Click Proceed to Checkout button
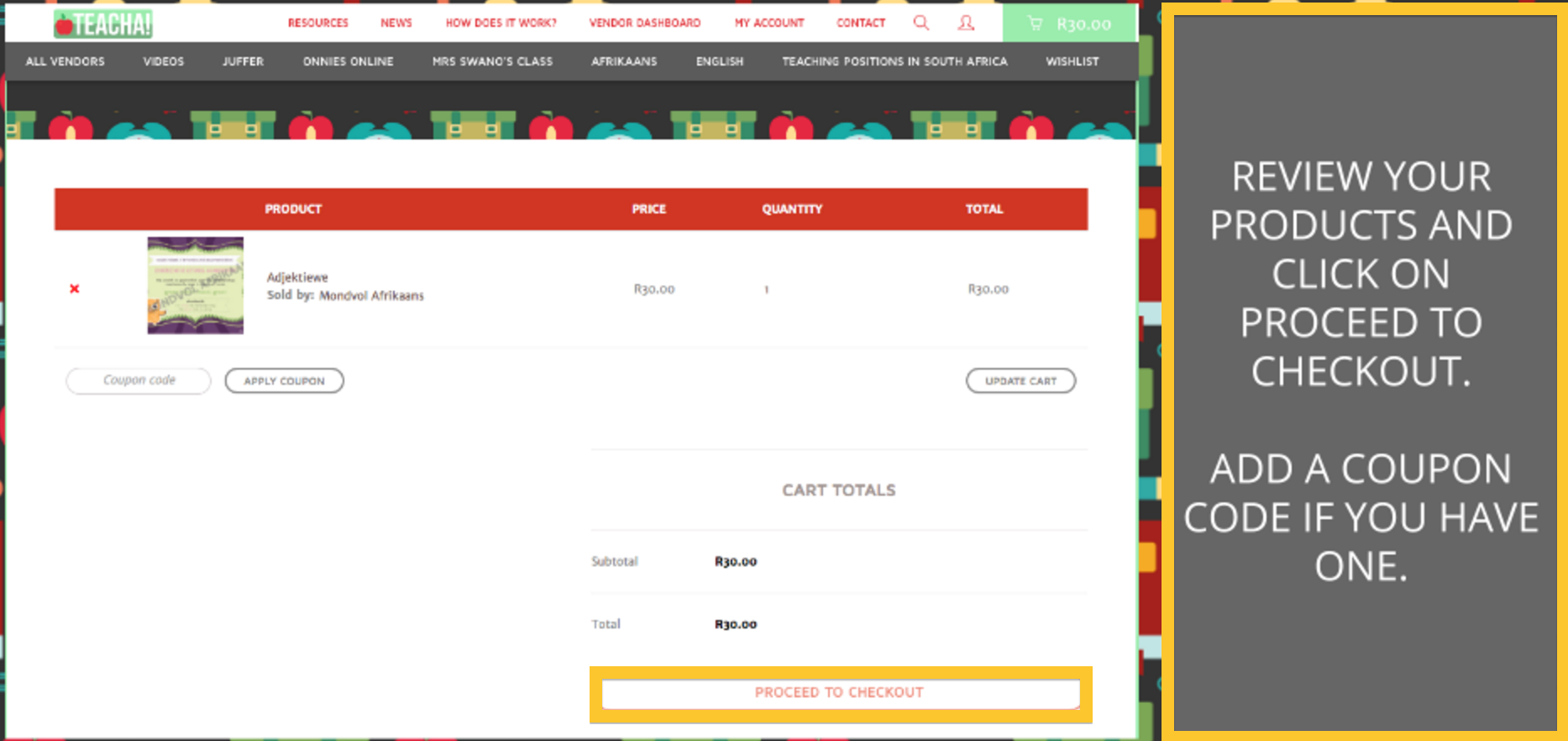 point(840,693)
